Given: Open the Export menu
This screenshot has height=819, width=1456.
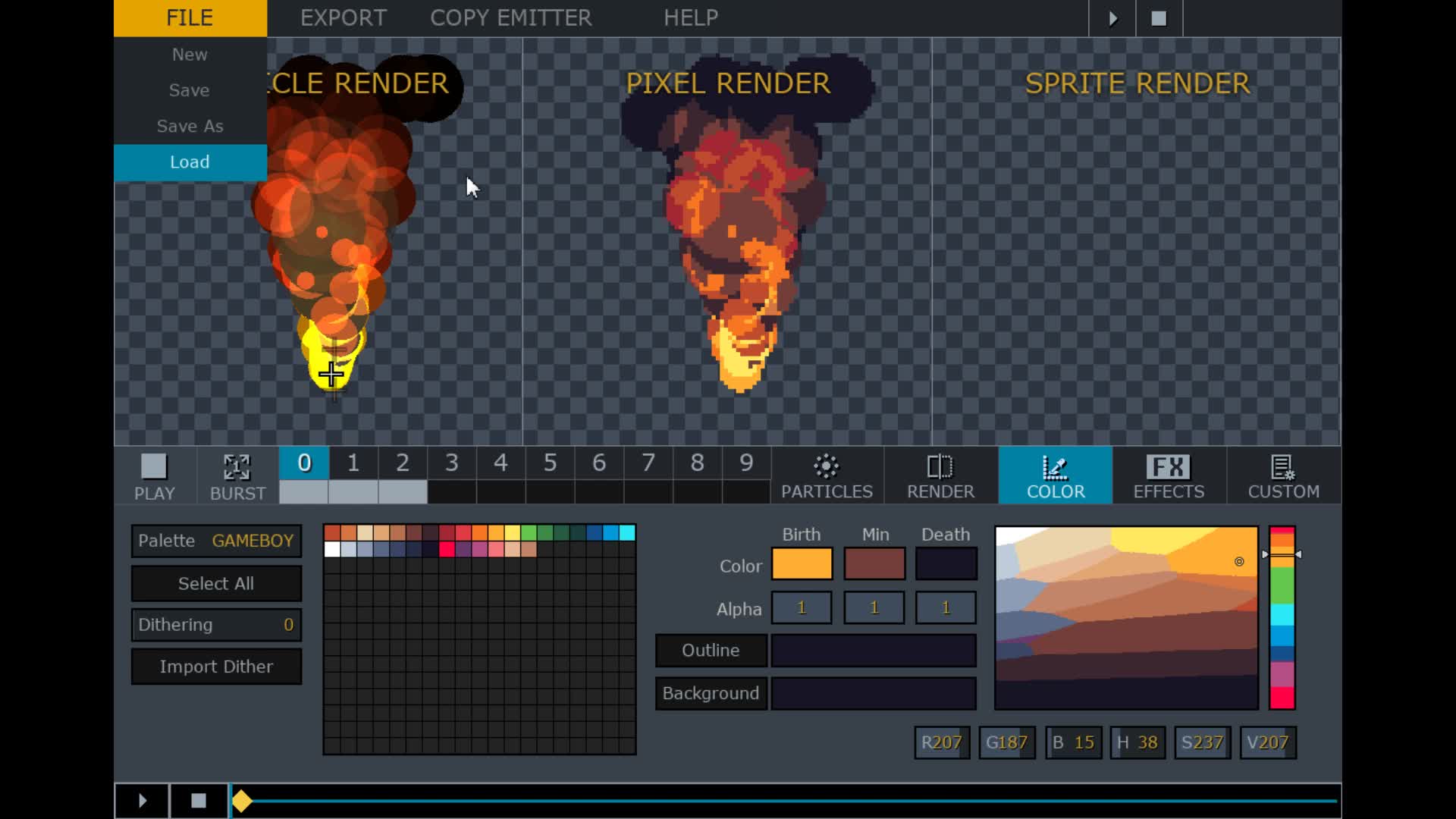Looking at the screenshot, I should (x=344, y=17).
